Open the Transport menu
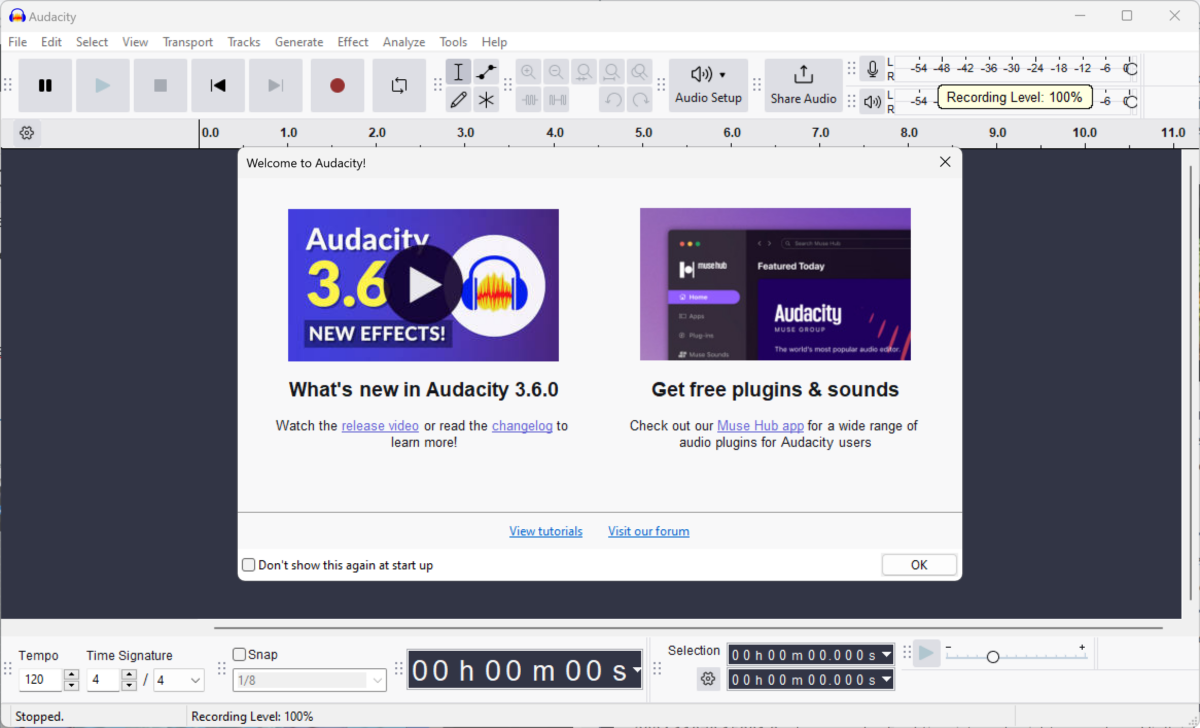The height and width of the screenshot is (728, 1200). 188,41
